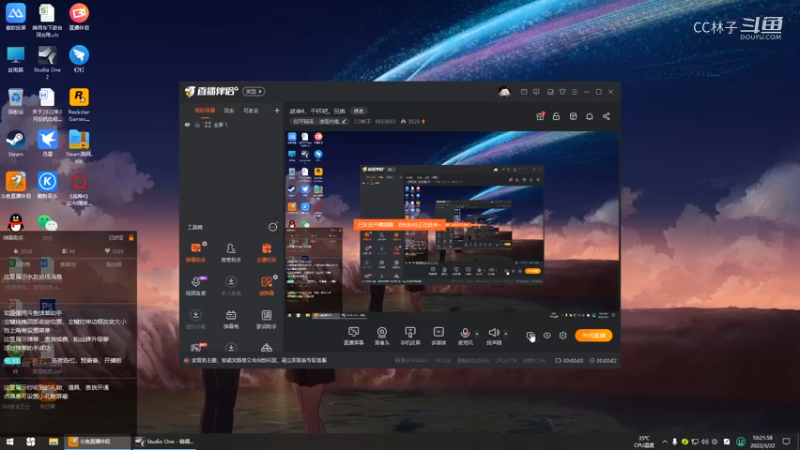Open the 歌词助手 lyrics assistant tool
This screenshot has height=450, width=800.
[266, 319]
